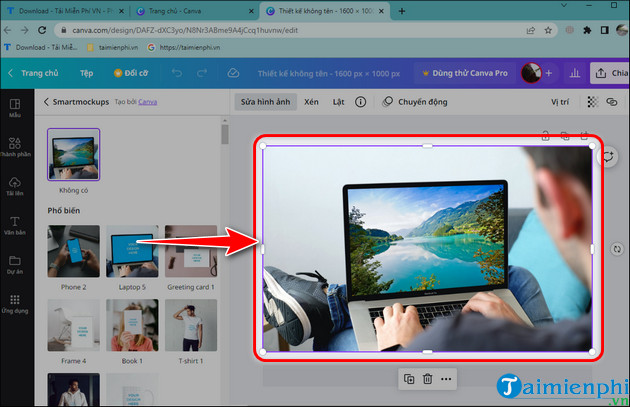Select the Lật flip option
Image resolution: width=630 pixels, height=407 pixels.
click(338, 102)
